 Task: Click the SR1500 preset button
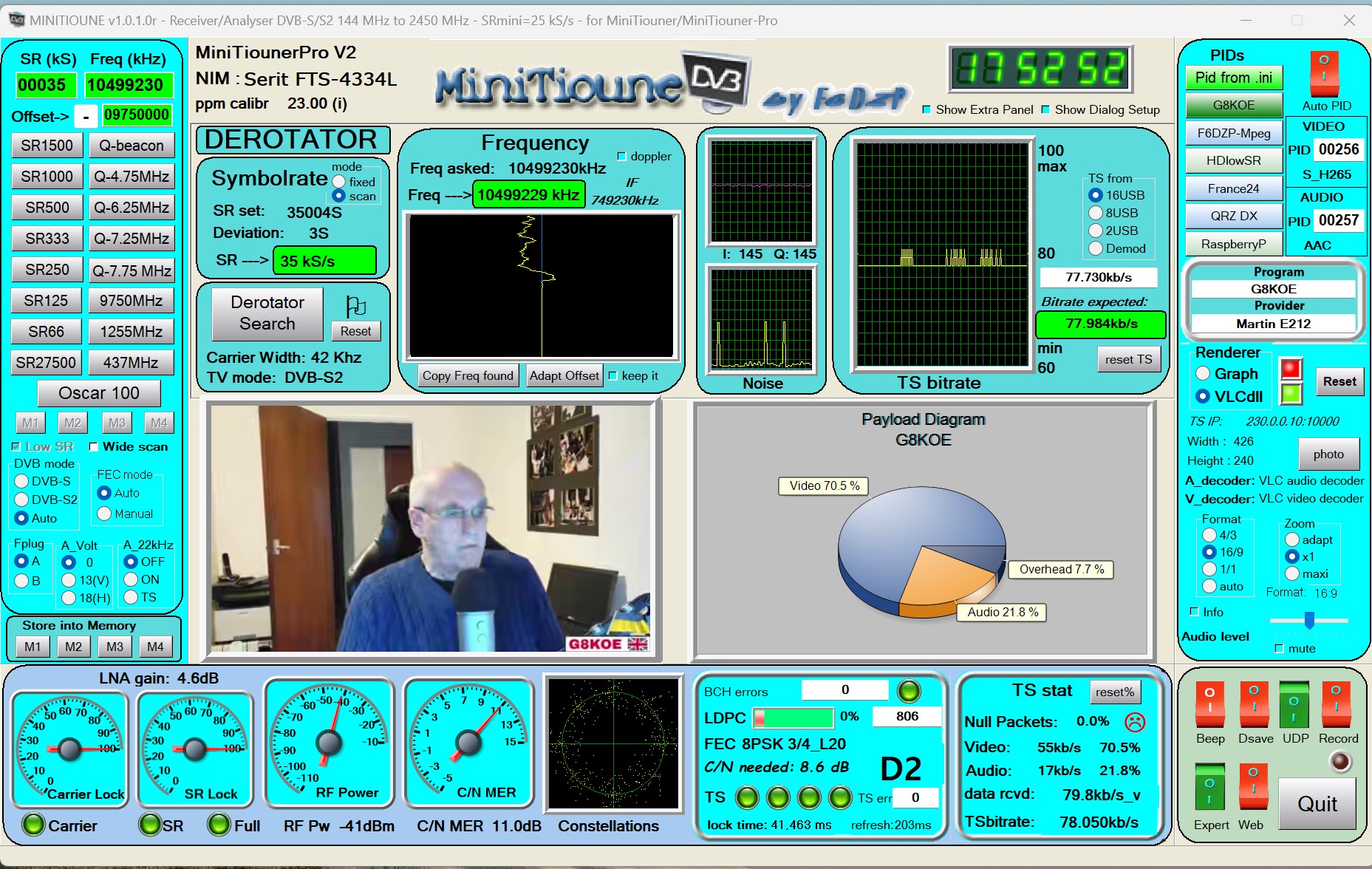point(47,146)
